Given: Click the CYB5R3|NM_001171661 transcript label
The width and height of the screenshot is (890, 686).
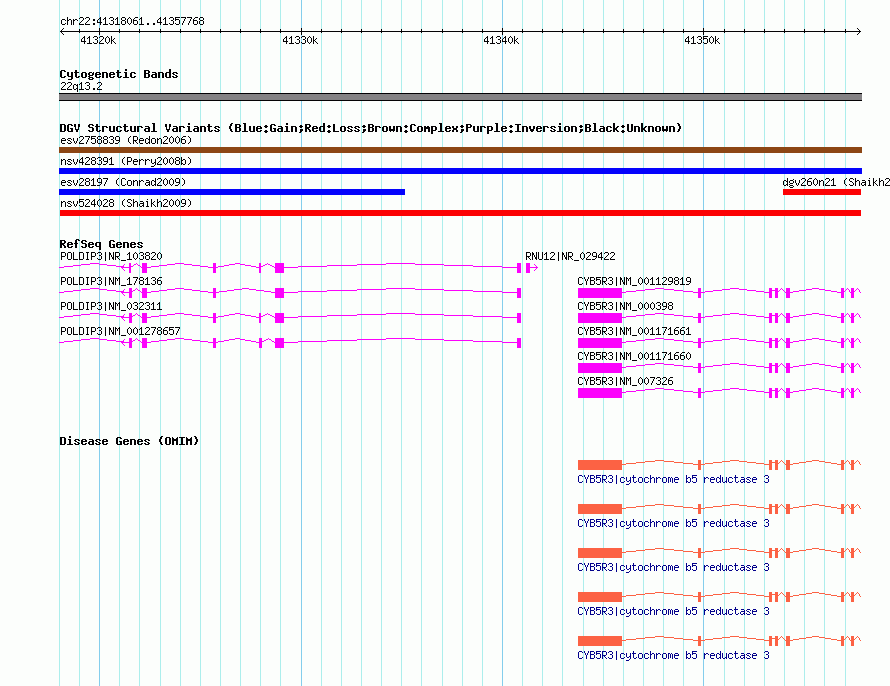Looking at the screenshot, I should pos(634,331).
